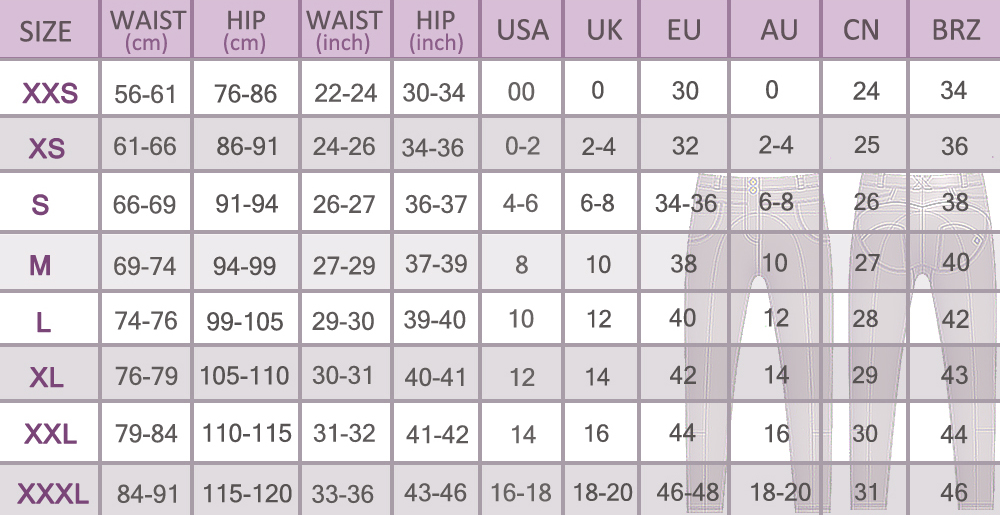Click the XXXL size row label
Image resolution: width=1000 pixels, height=515 pixels.
click(x=53, y=493)
